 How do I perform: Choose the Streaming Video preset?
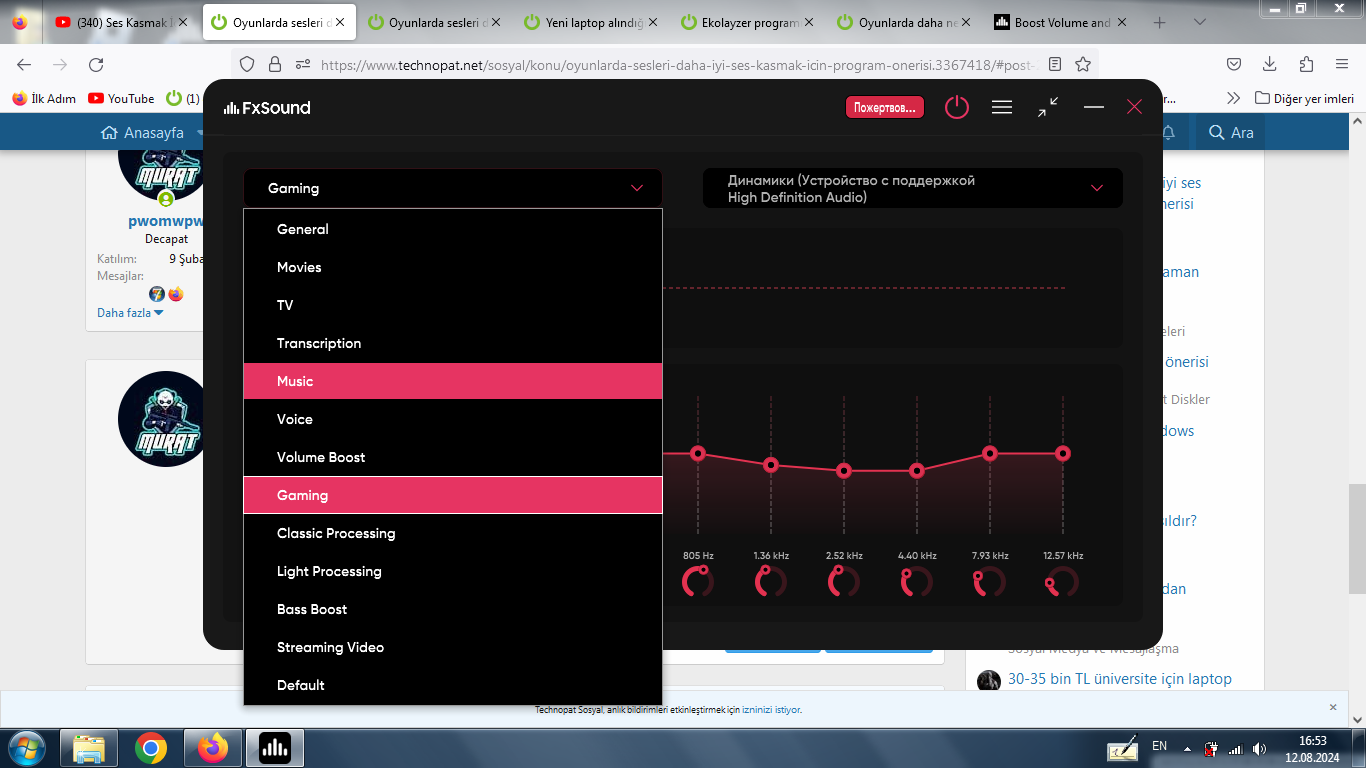point(452,647)
